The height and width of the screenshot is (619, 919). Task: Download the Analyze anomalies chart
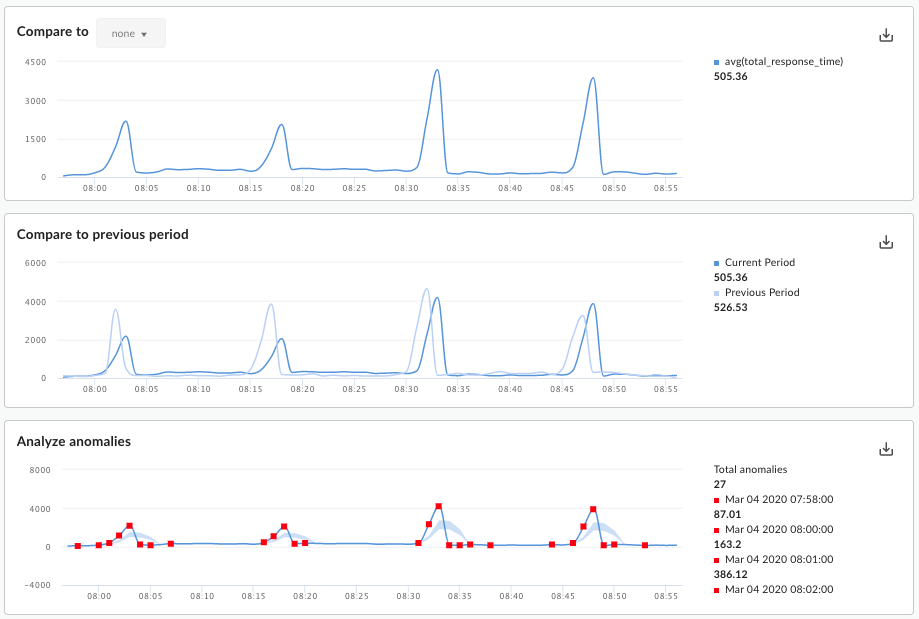click(885, 449)
